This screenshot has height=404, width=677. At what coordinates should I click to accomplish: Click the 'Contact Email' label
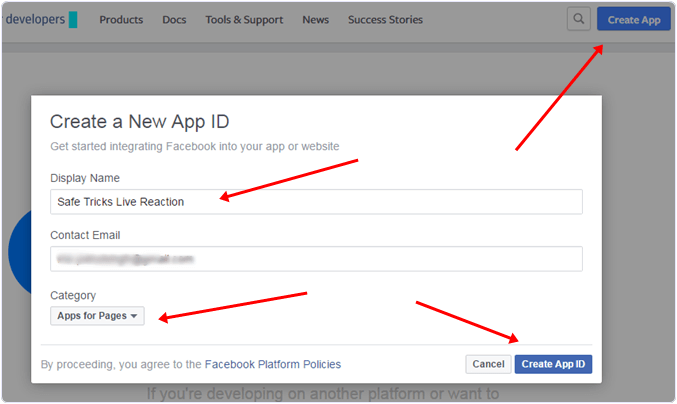coord(85,235)
